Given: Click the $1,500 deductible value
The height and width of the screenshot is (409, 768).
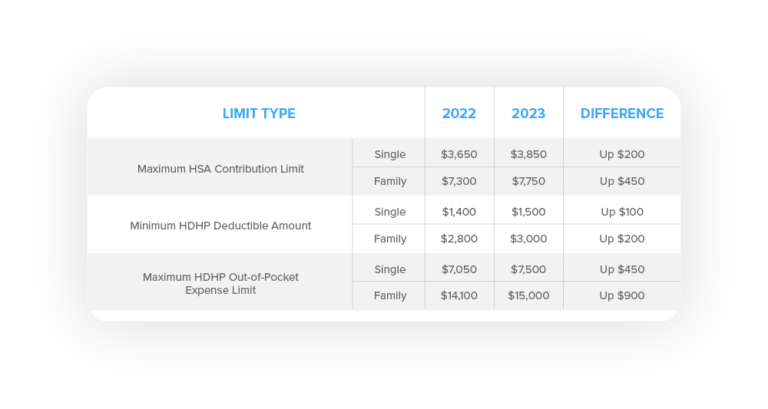Looking at the screenshot, I should pos(528,212).
